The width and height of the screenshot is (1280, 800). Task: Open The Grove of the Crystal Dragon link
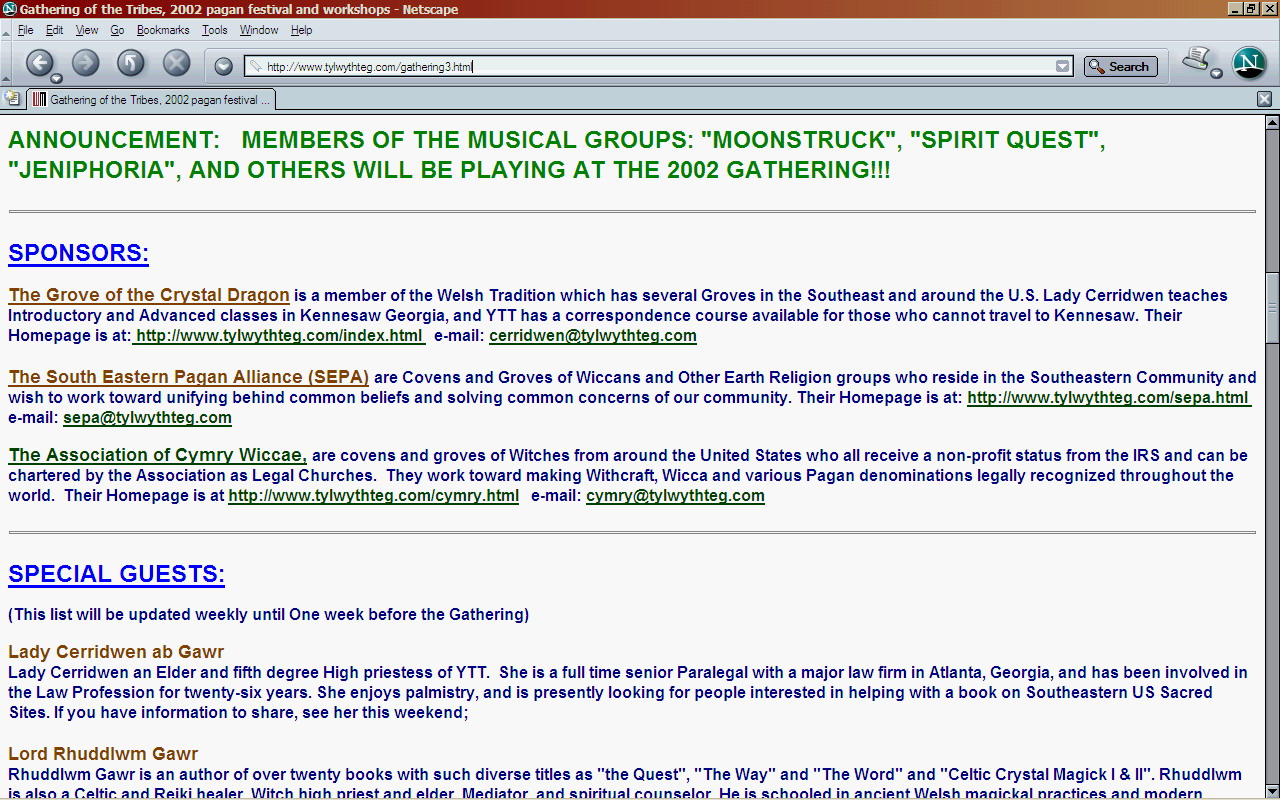click(x=149, y=295)
